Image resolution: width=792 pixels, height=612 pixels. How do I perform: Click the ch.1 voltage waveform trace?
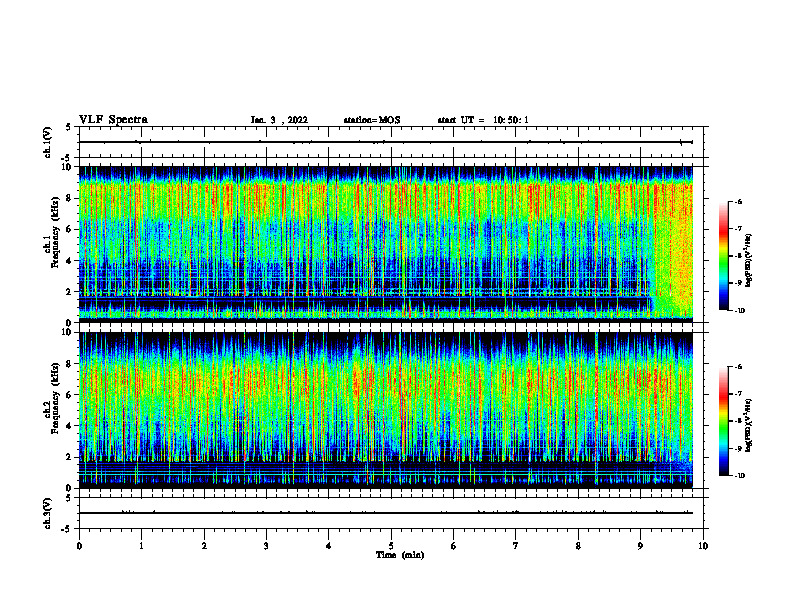tap(386, 142)
